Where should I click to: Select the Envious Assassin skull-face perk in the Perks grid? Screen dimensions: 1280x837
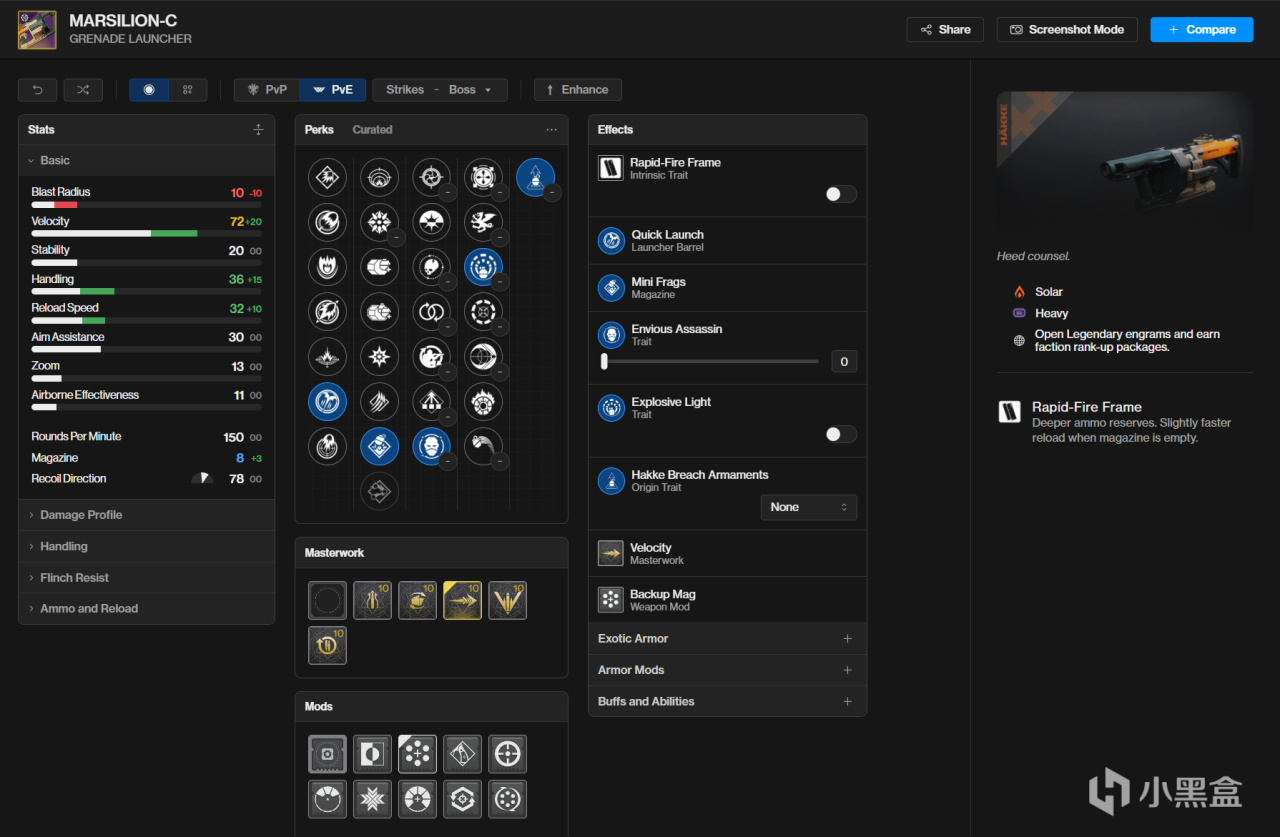point(432,446)
